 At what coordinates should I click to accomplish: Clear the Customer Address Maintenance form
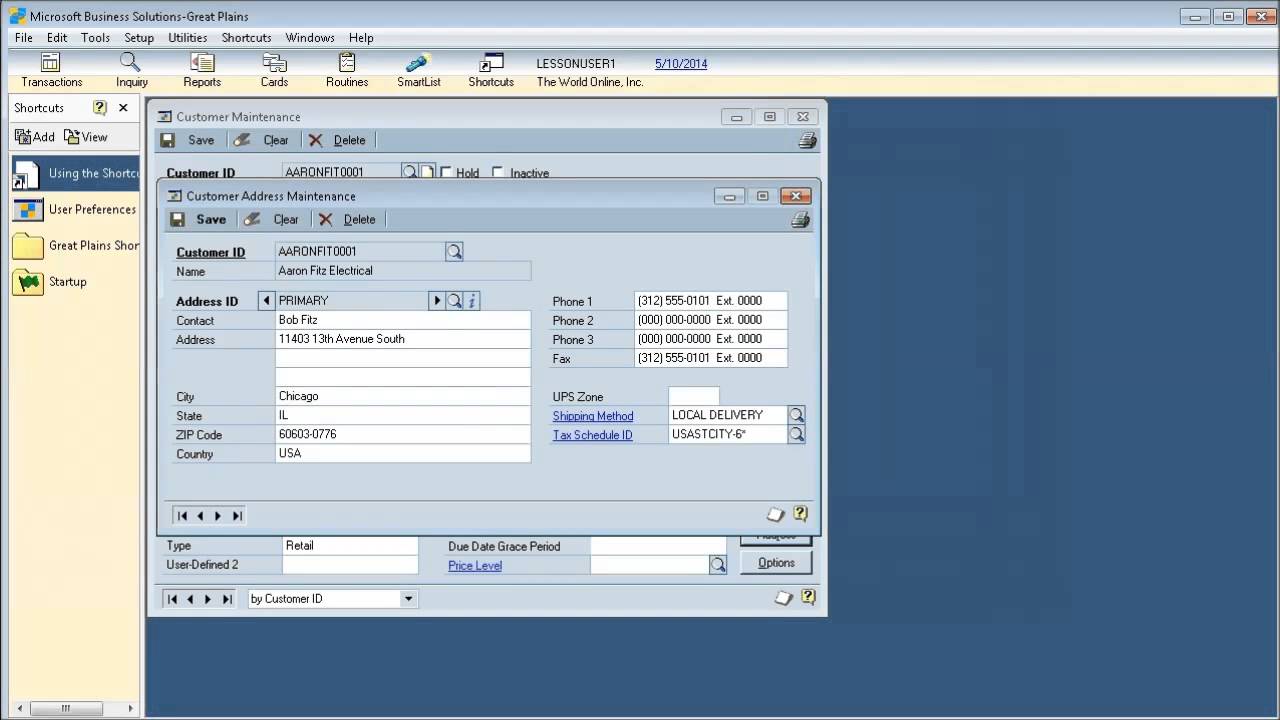[x=272, y=219]
